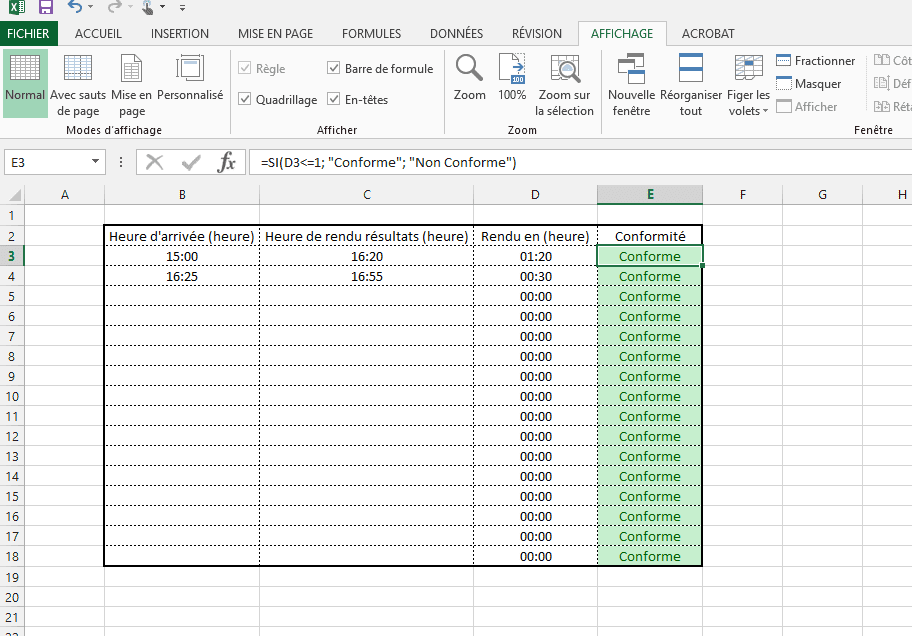Click the insert function fx icon
Screen dimensions: 912x636
pyautogui.click(x=227, y=162)
